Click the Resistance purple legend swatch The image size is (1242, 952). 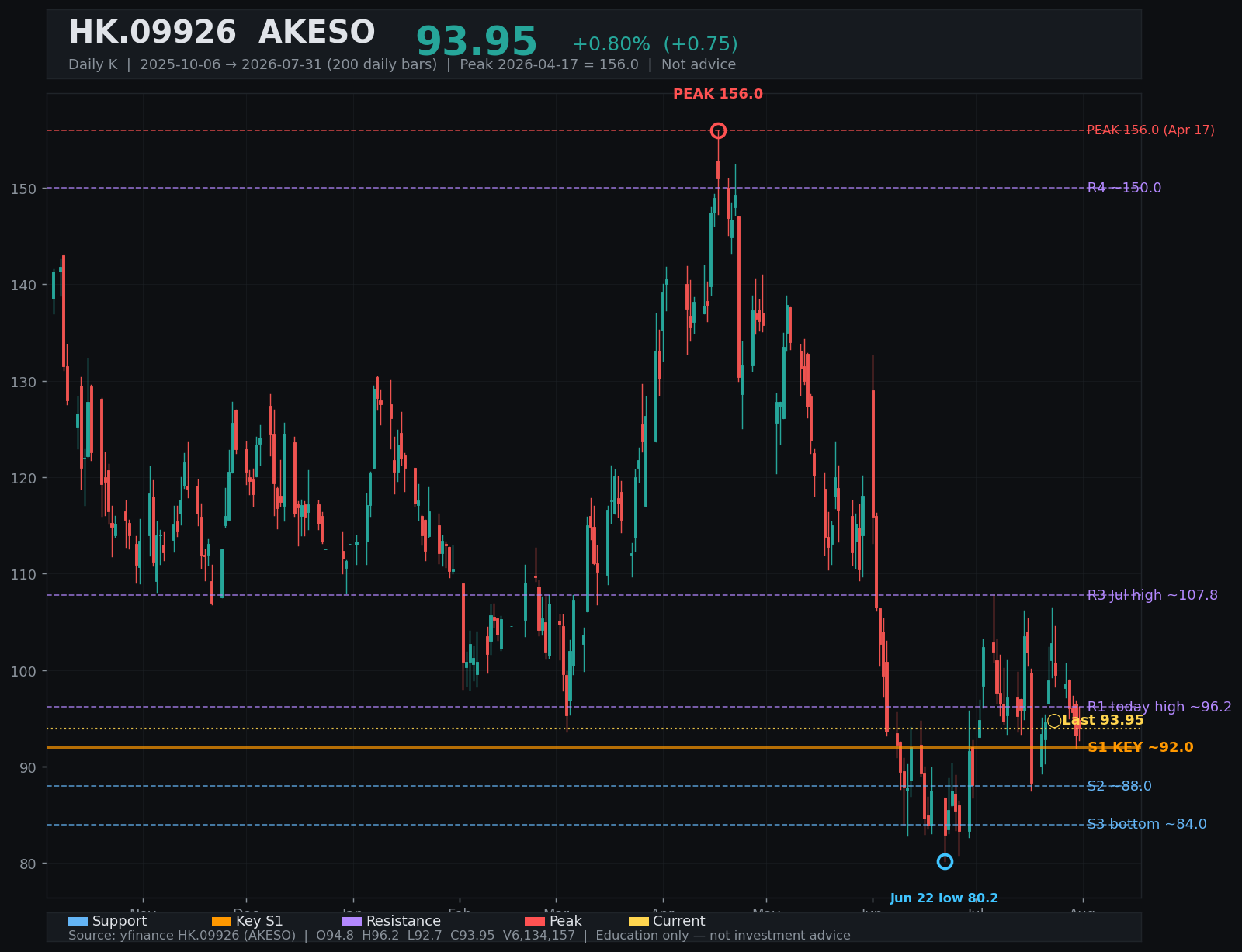click(x=352, y=921)
